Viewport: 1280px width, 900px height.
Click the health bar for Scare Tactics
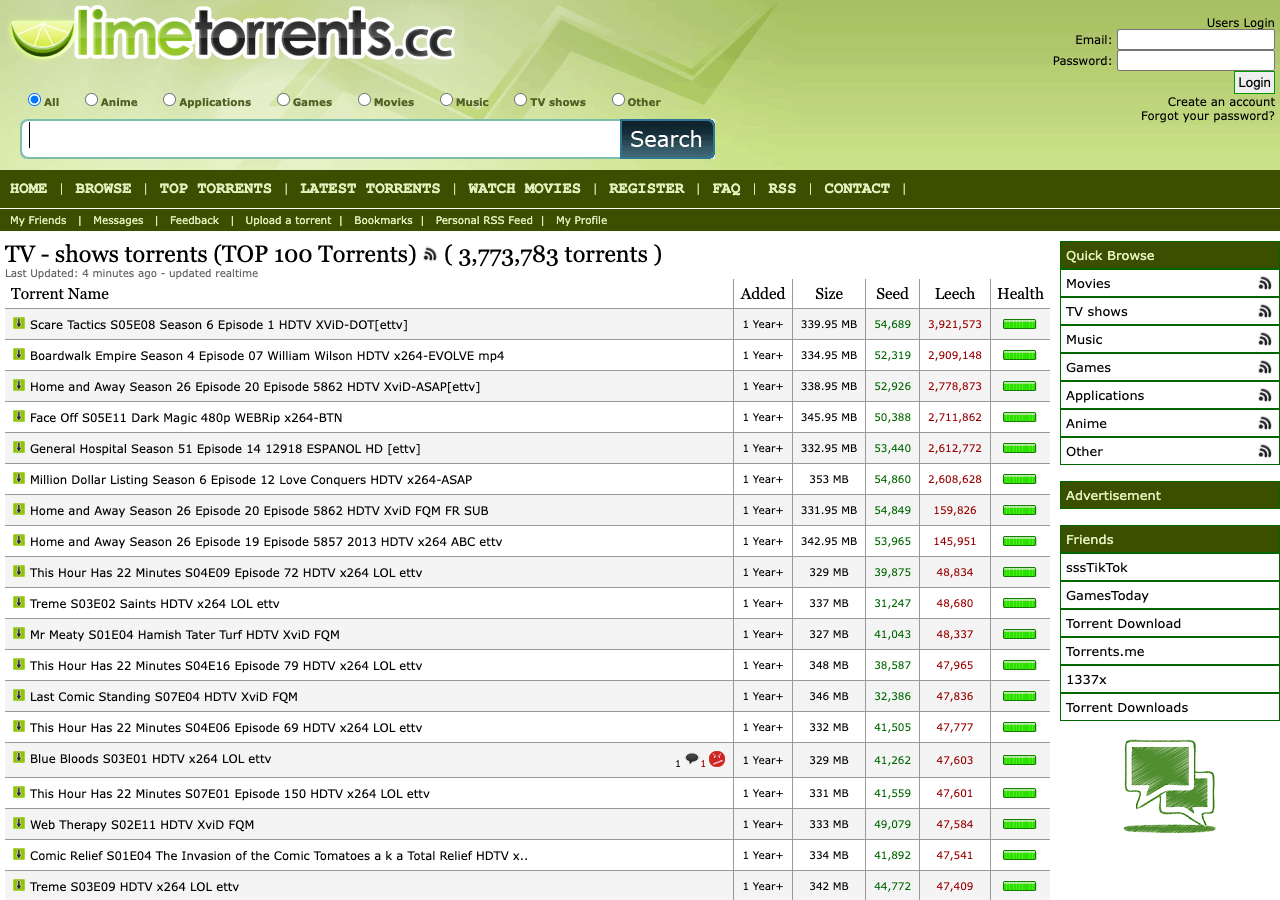pos(1019,324)
